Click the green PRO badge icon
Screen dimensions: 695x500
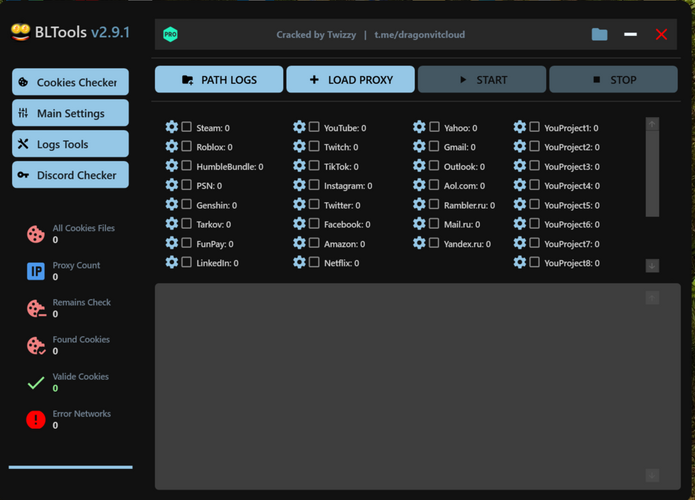pyautogui.click(x=171, y=35)
